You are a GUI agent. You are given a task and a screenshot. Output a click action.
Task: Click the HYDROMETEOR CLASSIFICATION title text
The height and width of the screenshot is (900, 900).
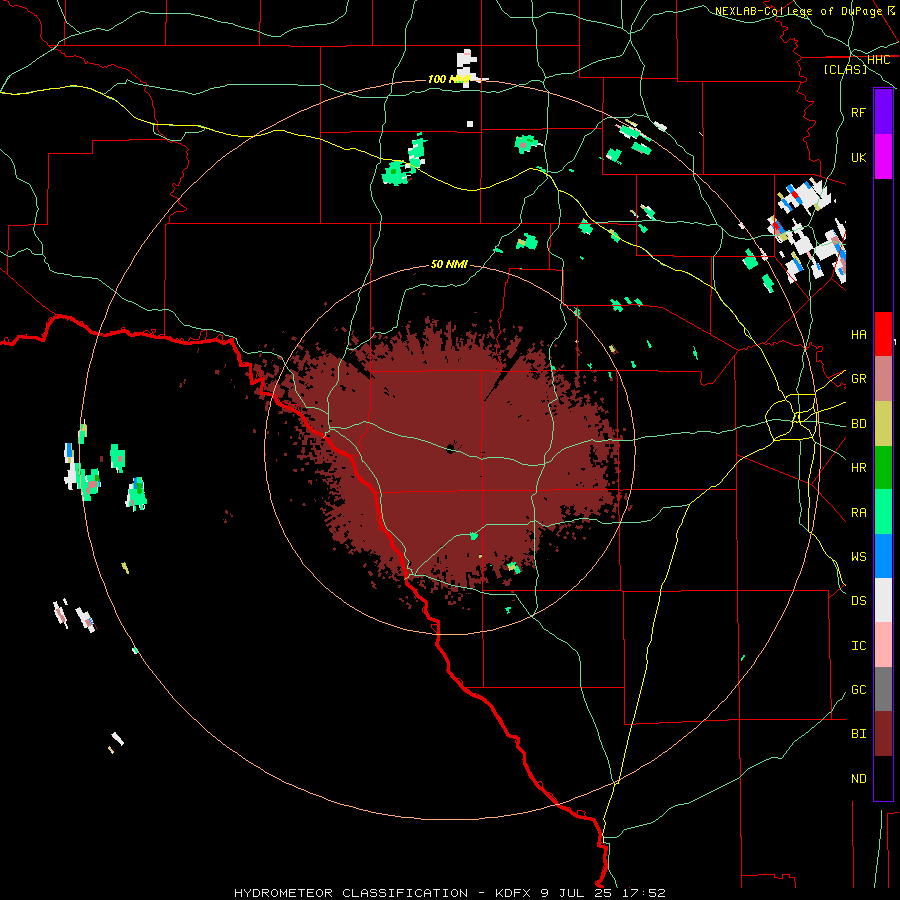[351, 893]
